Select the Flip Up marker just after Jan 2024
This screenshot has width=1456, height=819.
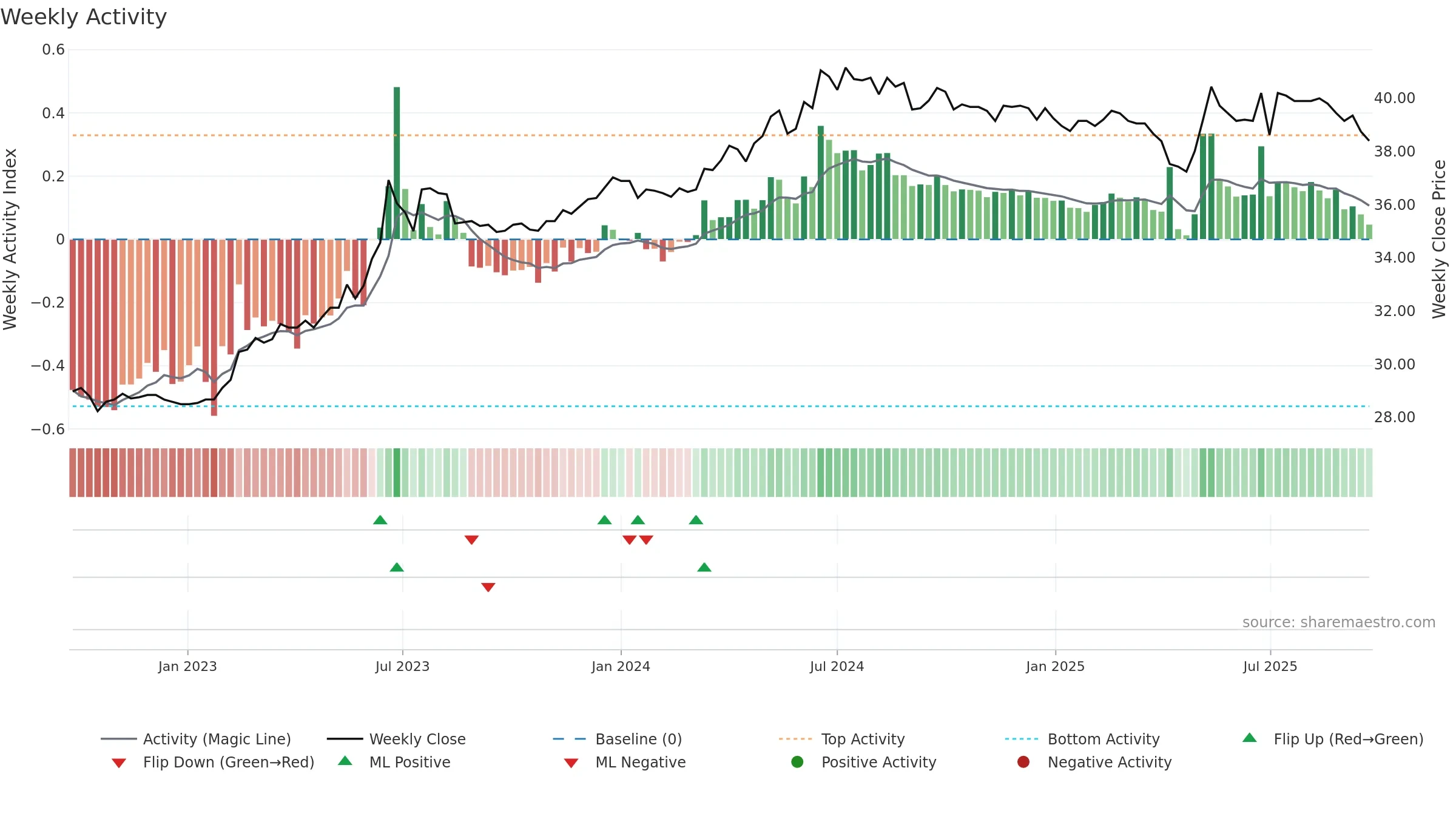tap(638, 520)
